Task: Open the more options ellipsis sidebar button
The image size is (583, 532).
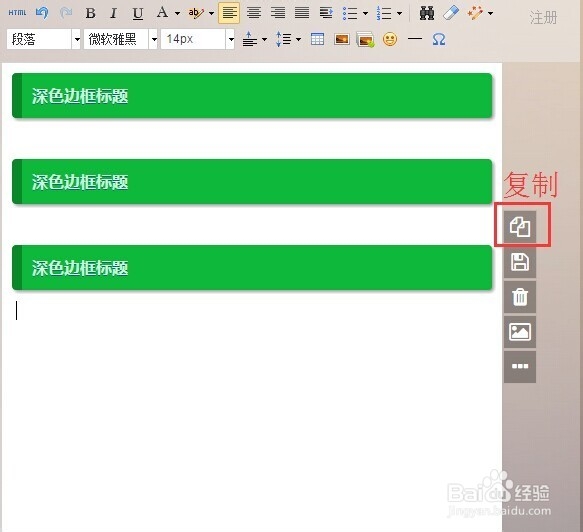Action: [520, 367]
